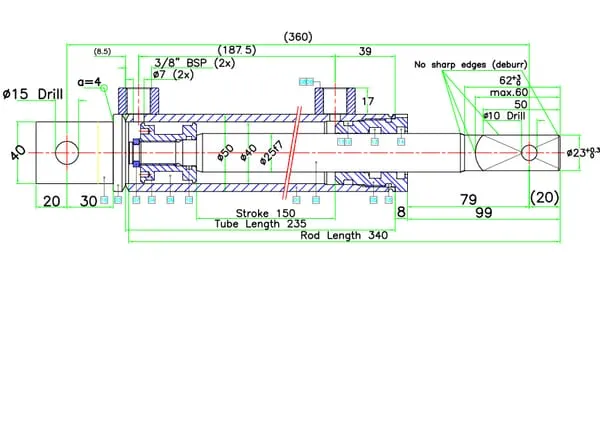Select the No sharp edges (deburr) note

click(471, 65)
